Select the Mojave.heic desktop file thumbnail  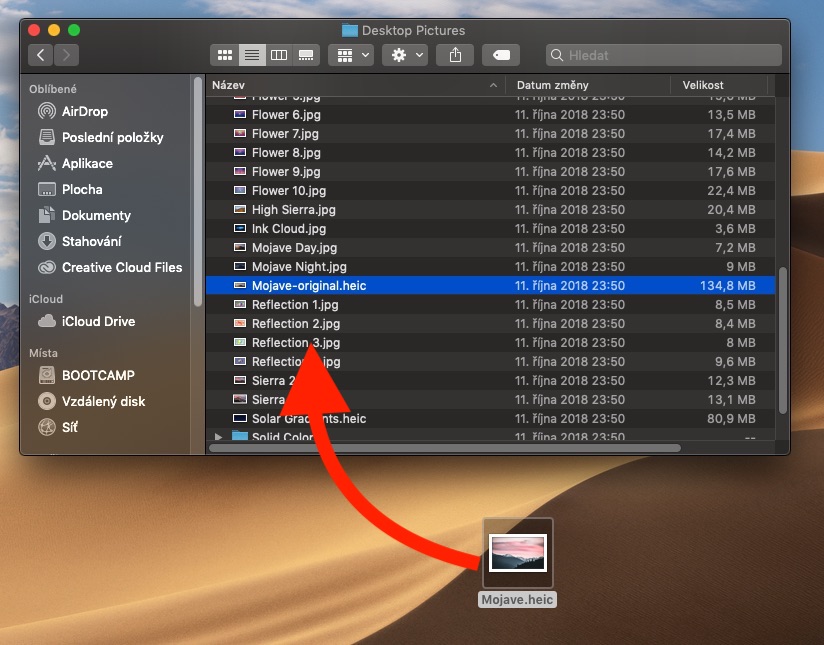coord(518,552)
